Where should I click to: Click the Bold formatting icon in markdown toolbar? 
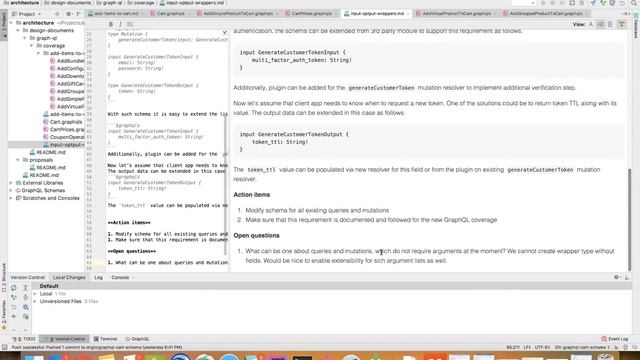111,24
